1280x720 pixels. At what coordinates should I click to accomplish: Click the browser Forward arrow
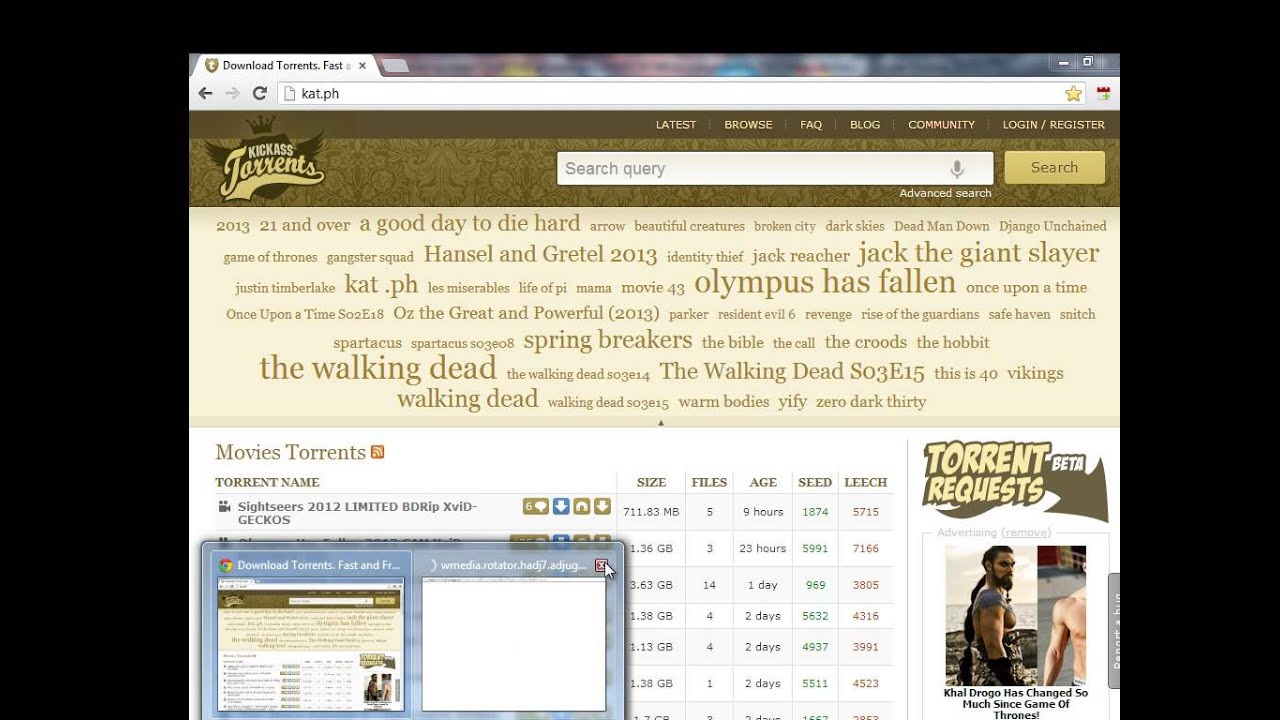tap(232, 93)
